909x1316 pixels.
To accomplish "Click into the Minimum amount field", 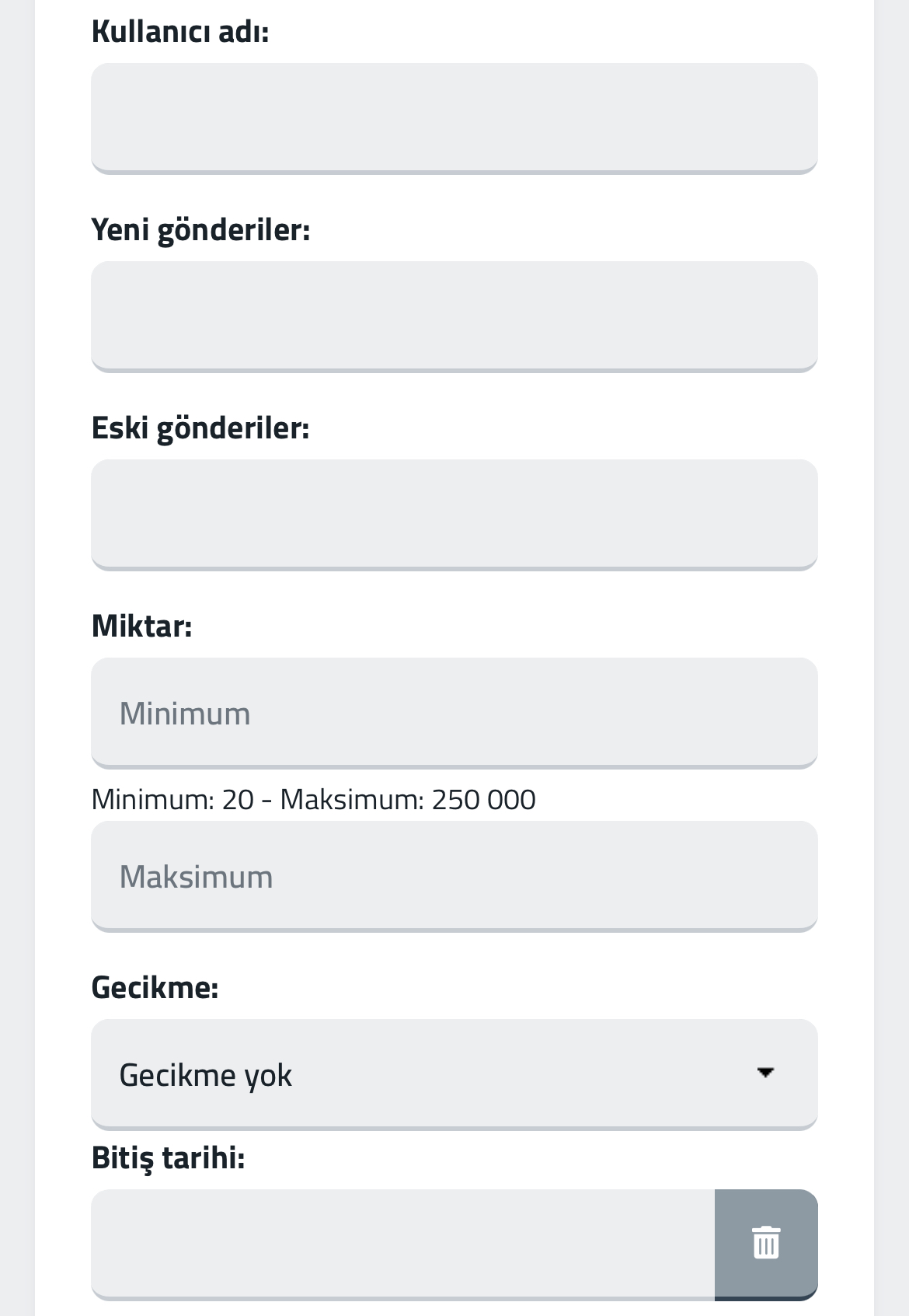I will coord(454,713).
